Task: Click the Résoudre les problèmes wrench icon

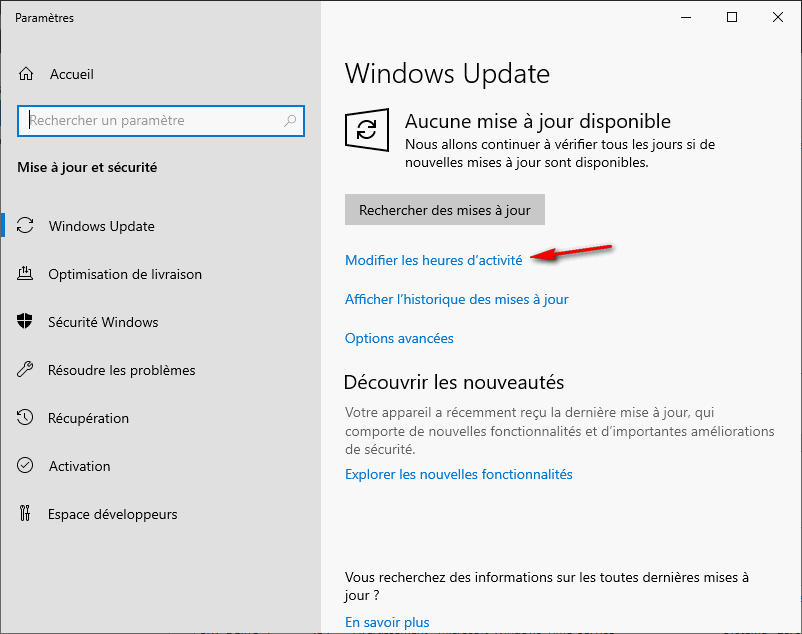Action: (x=27, y=370)
